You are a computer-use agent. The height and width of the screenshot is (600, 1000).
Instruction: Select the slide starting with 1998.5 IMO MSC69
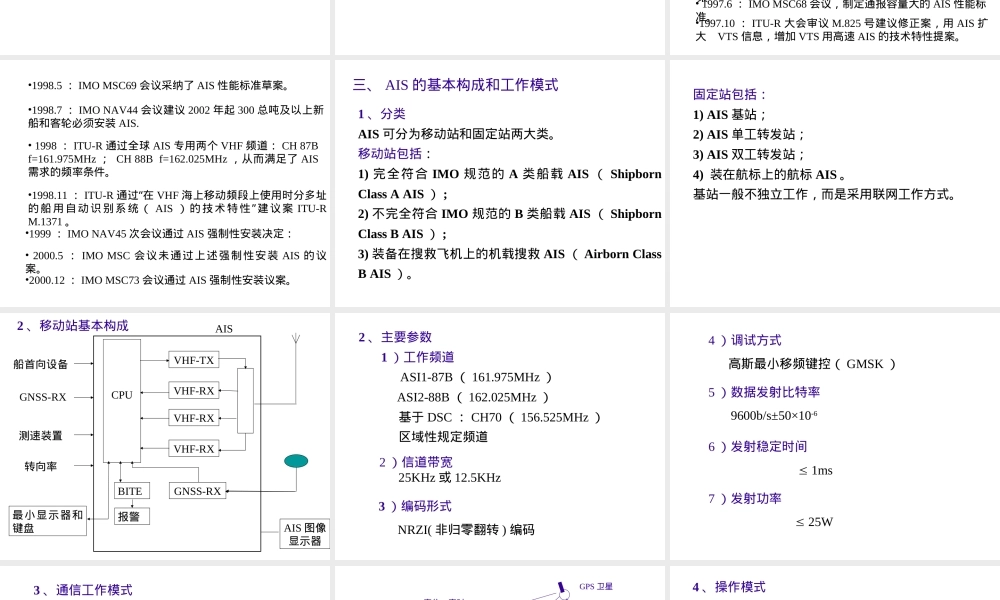point(165,184)
